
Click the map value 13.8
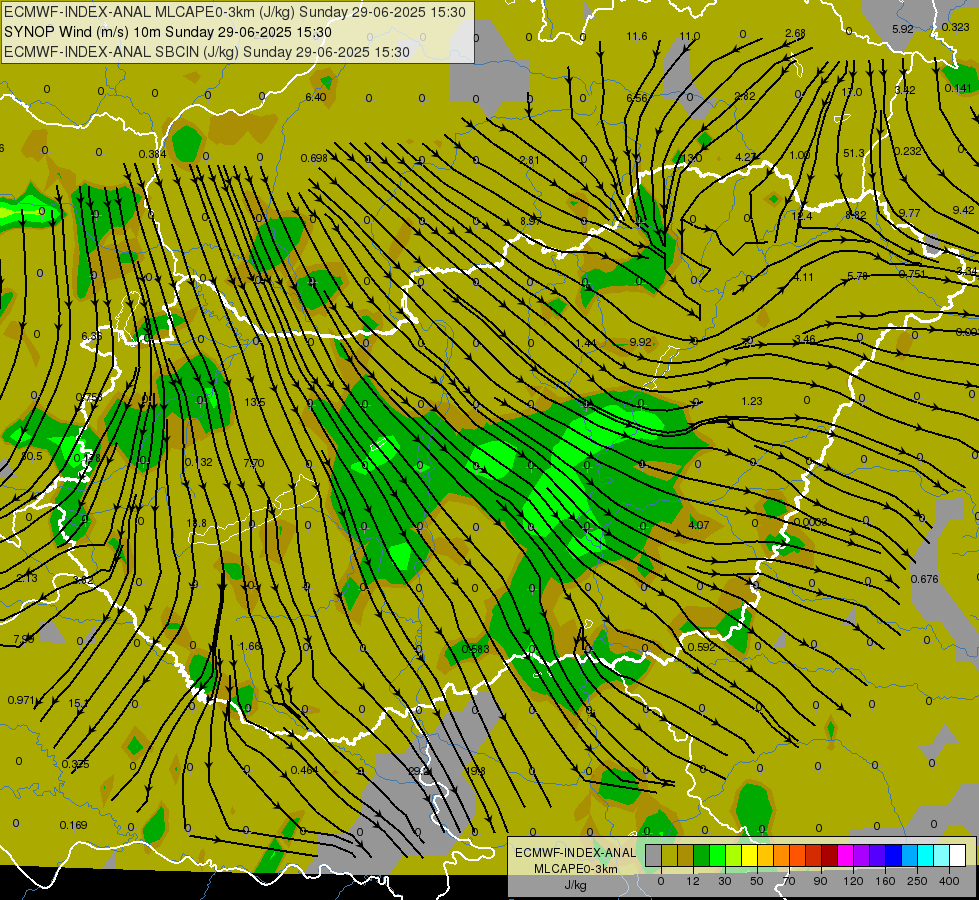(x=197, y=523)
